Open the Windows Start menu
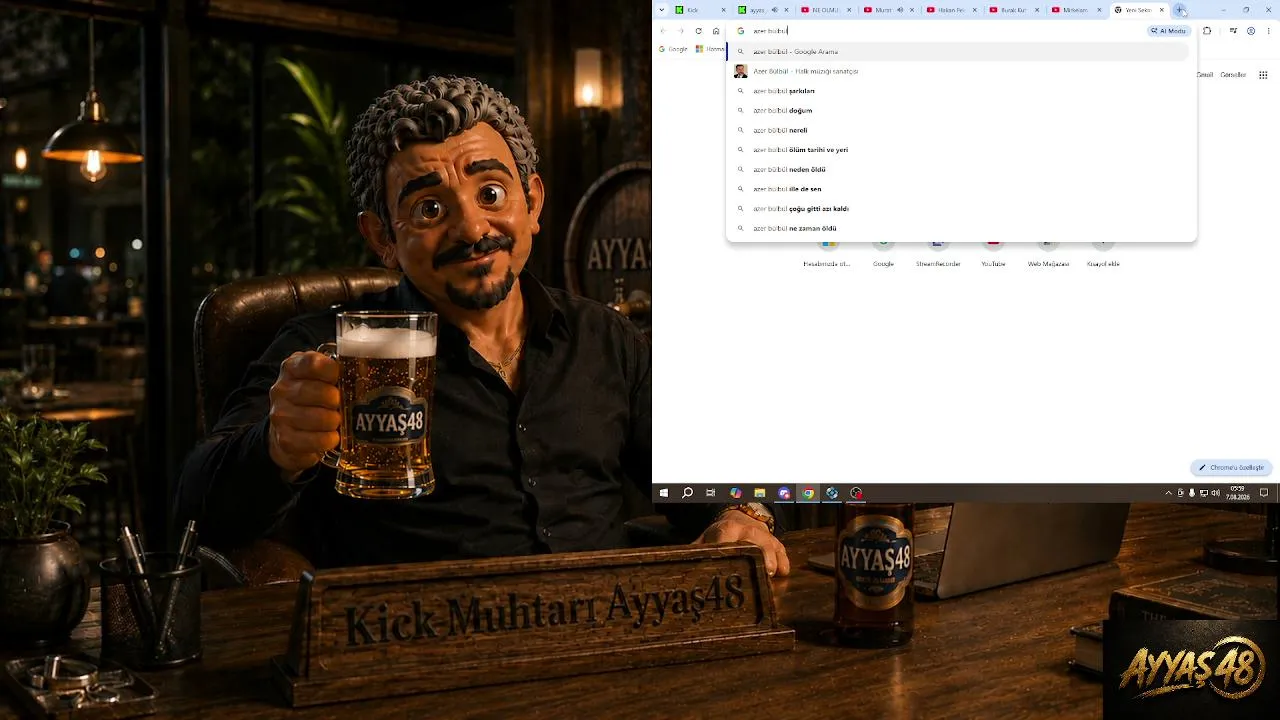 [x=664, y=493]
